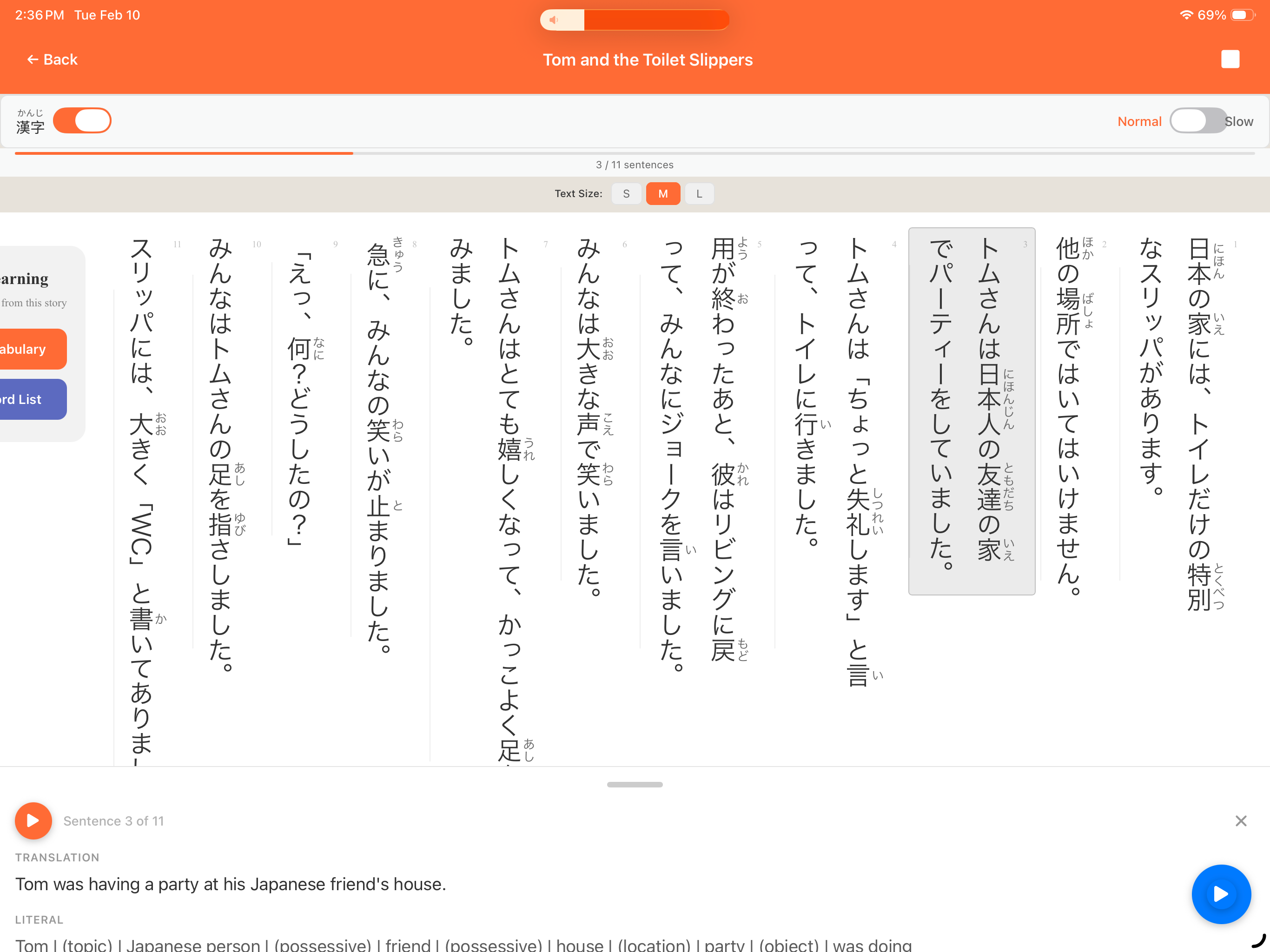Tap the literal word-by-word breakdown line
Viewport: 1270px width, 952px height.
click(463, 945)
